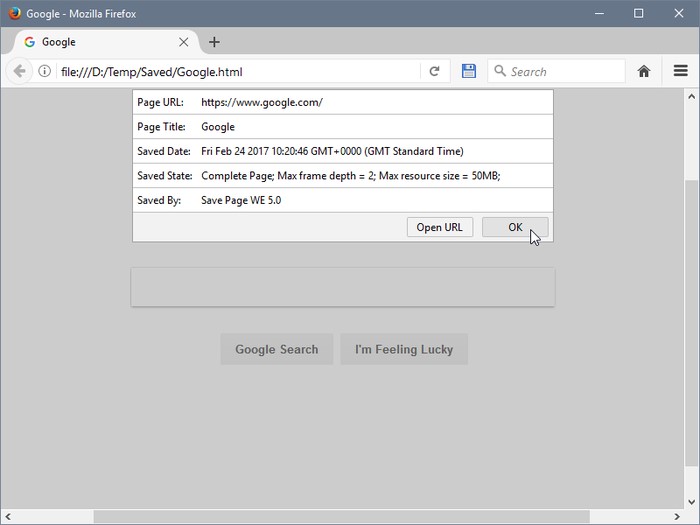The image size is (700, 525).
Task: Click the Open URL button
Action: [439, 227]
